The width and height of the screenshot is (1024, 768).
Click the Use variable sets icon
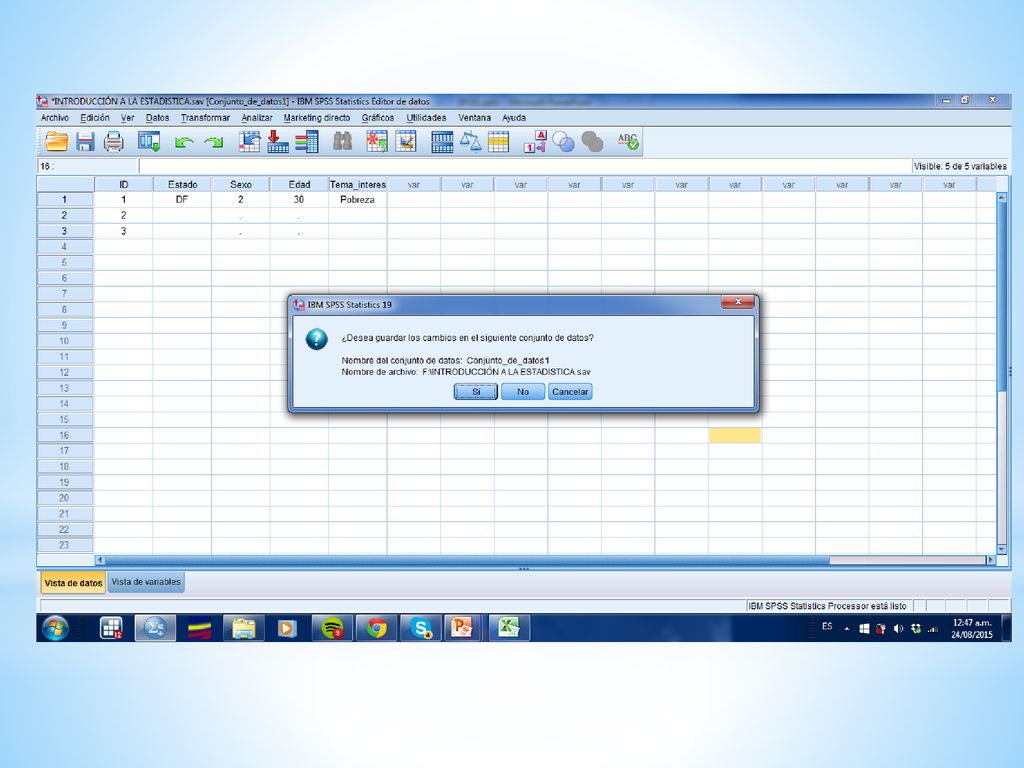(563, 141)
